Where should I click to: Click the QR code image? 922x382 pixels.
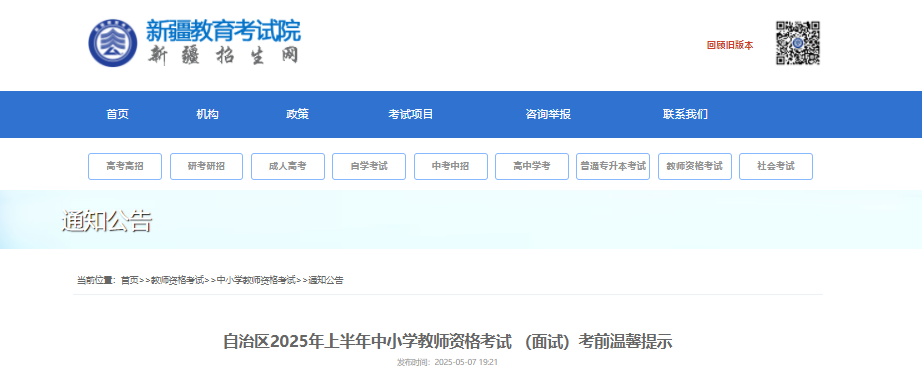[797, 43]
